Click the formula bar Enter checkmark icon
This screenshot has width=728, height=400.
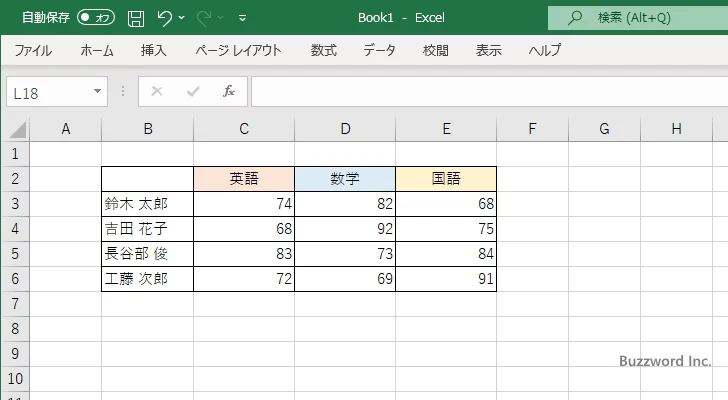tap(193, 91)
